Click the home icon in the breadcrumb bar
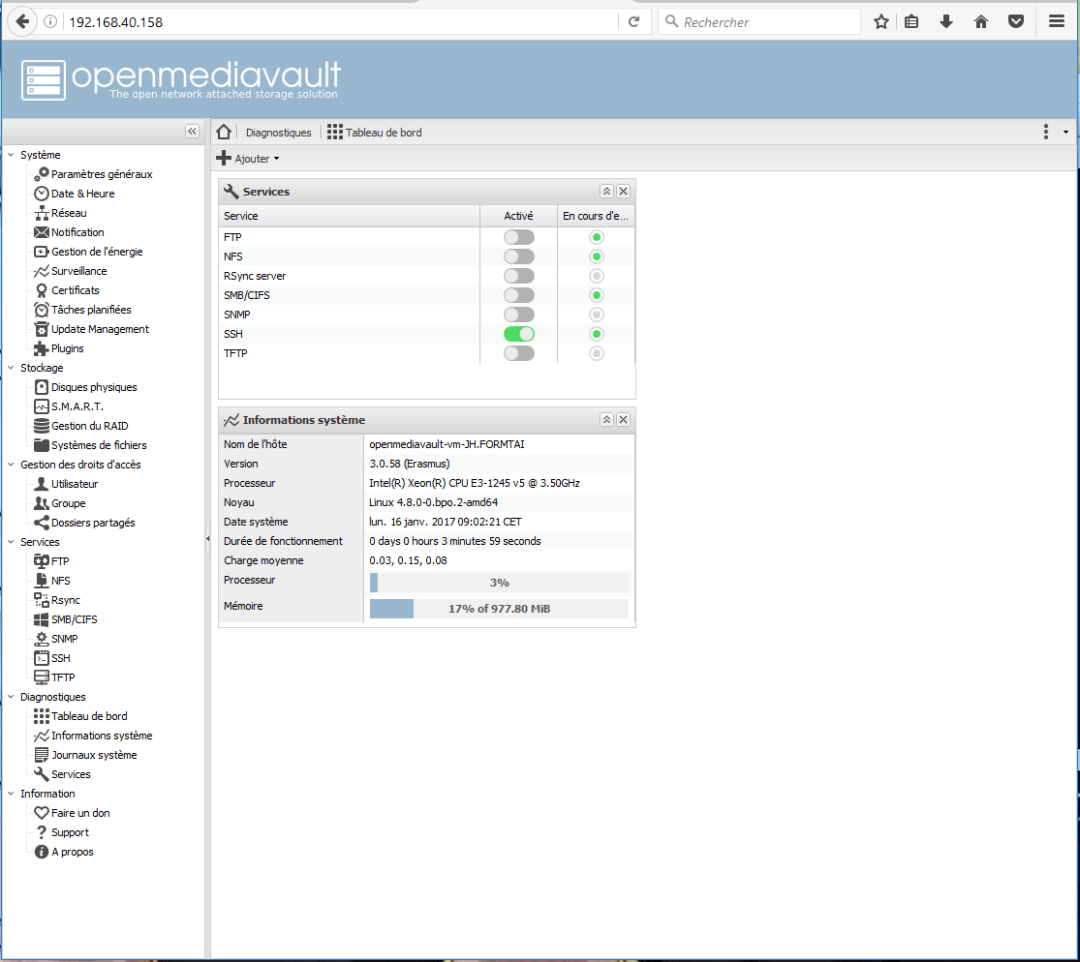1080x962 pixels. coord(222,131)
